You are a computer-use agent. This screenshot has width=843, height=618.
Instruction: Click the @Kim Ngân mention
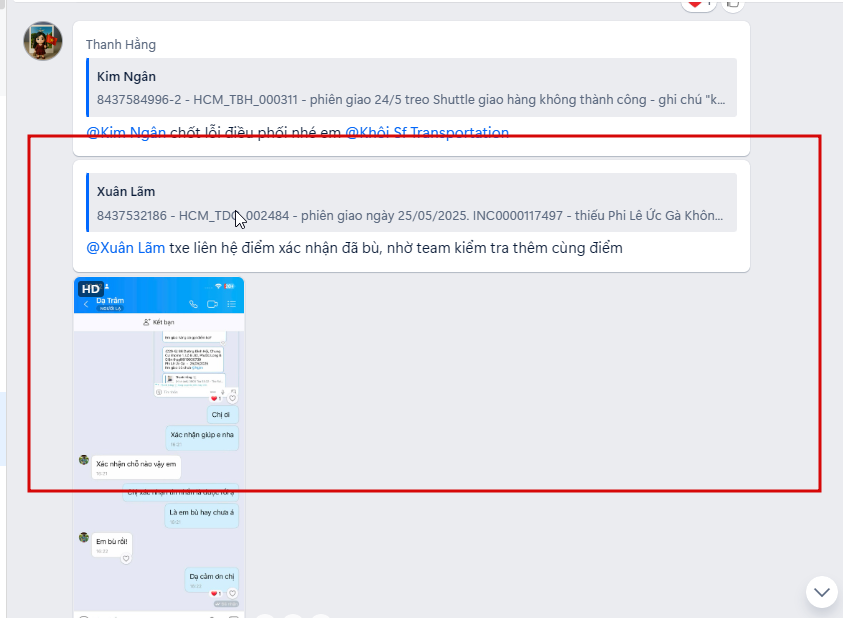[x=126, y=132]
